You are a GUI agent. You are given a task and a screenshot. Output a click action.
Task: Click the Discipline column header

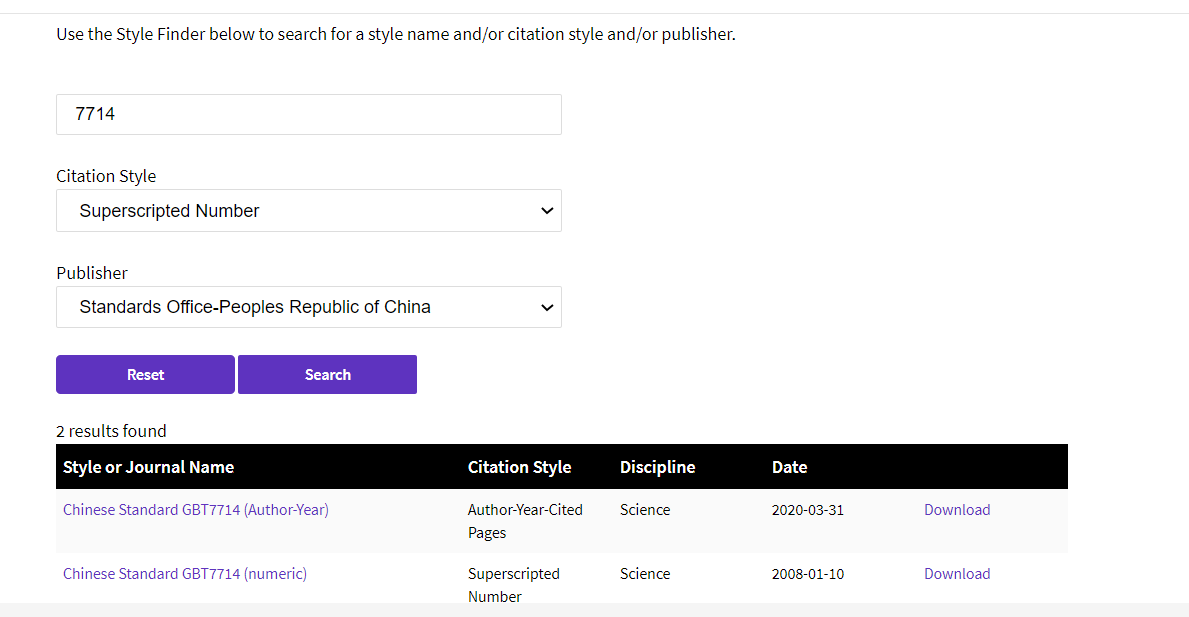[657, 467]
